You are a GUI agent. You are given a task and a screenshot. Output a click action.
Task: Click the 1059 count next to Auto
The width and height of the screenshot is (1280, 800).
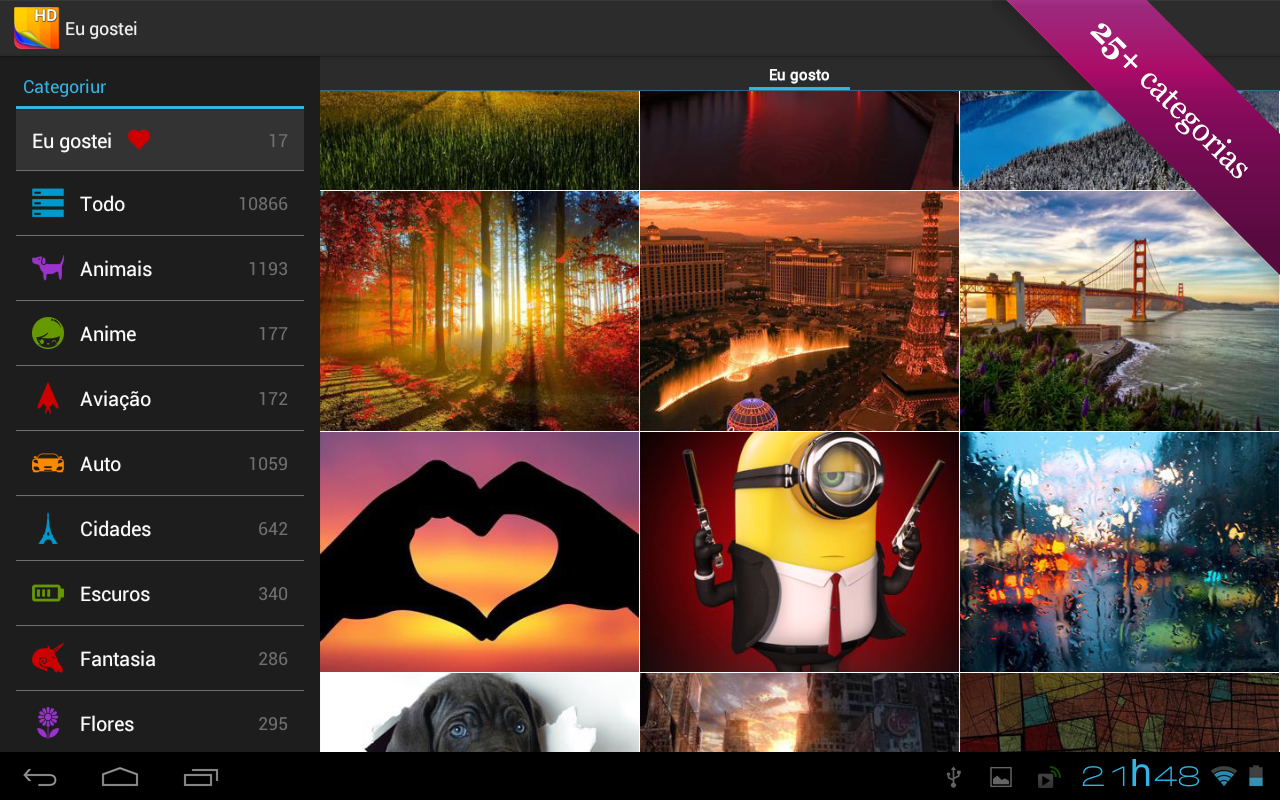coord(268,464)
